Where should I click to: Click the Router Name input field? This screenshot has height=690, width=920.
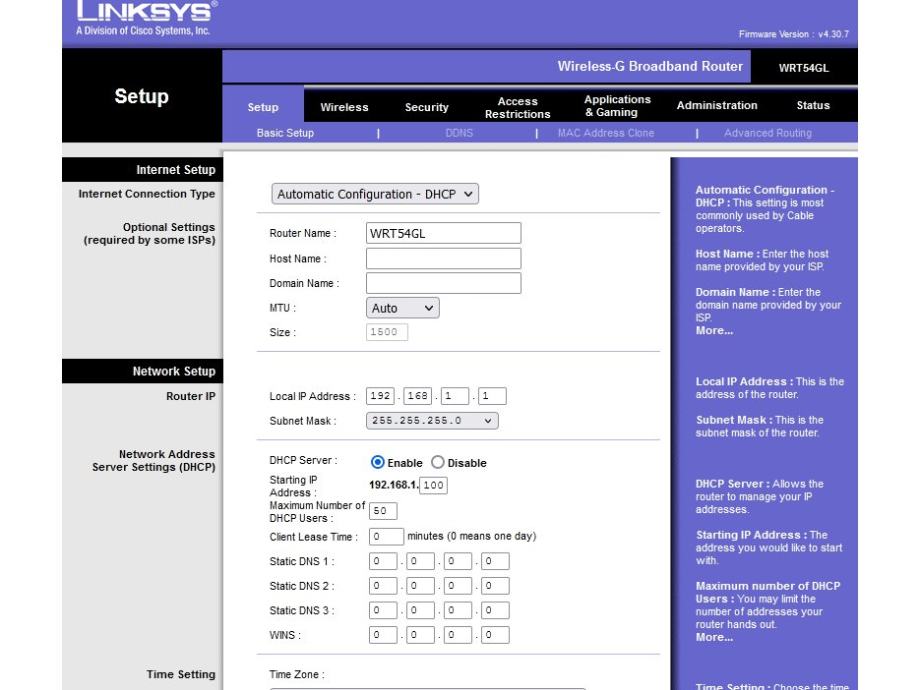click(443, 233)
